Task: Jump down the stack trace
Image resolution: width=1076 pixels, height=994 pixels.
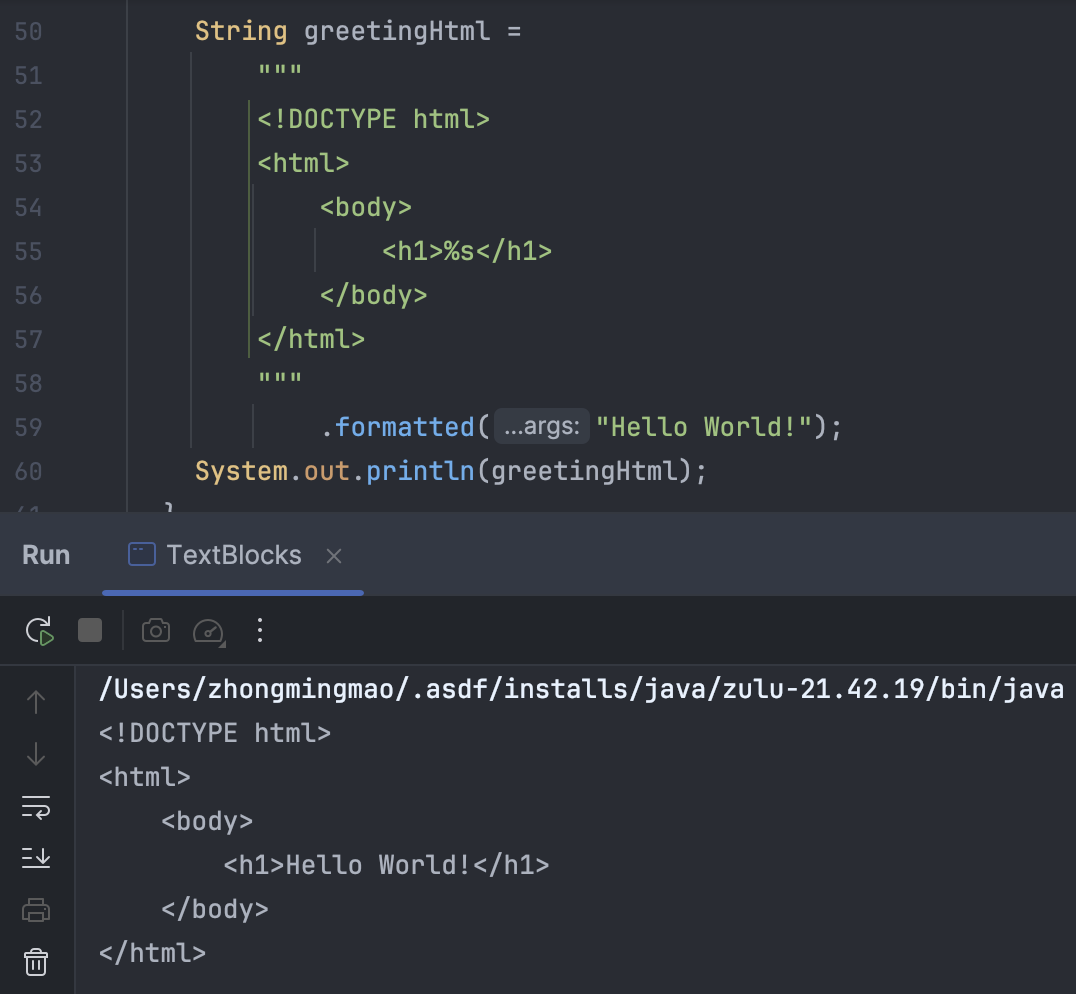Action: 36,754
